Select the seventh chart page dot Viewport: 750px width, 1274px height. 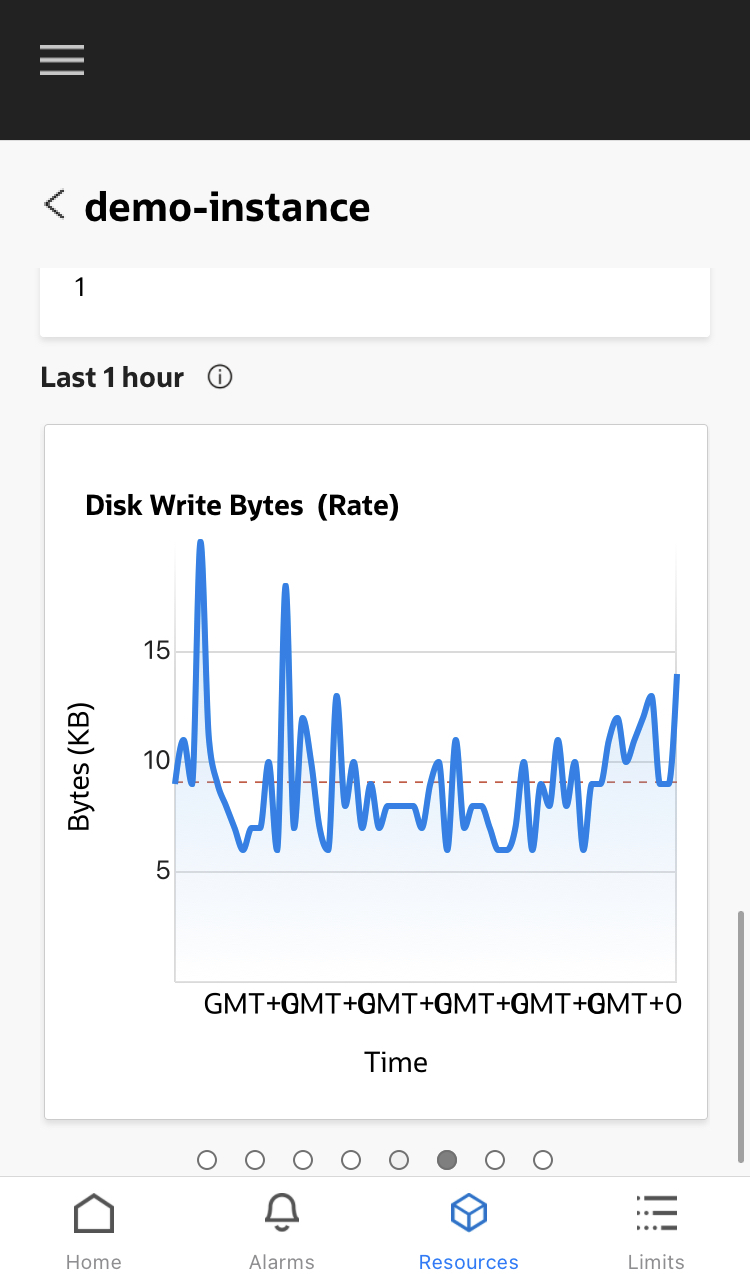point(495,1160)
